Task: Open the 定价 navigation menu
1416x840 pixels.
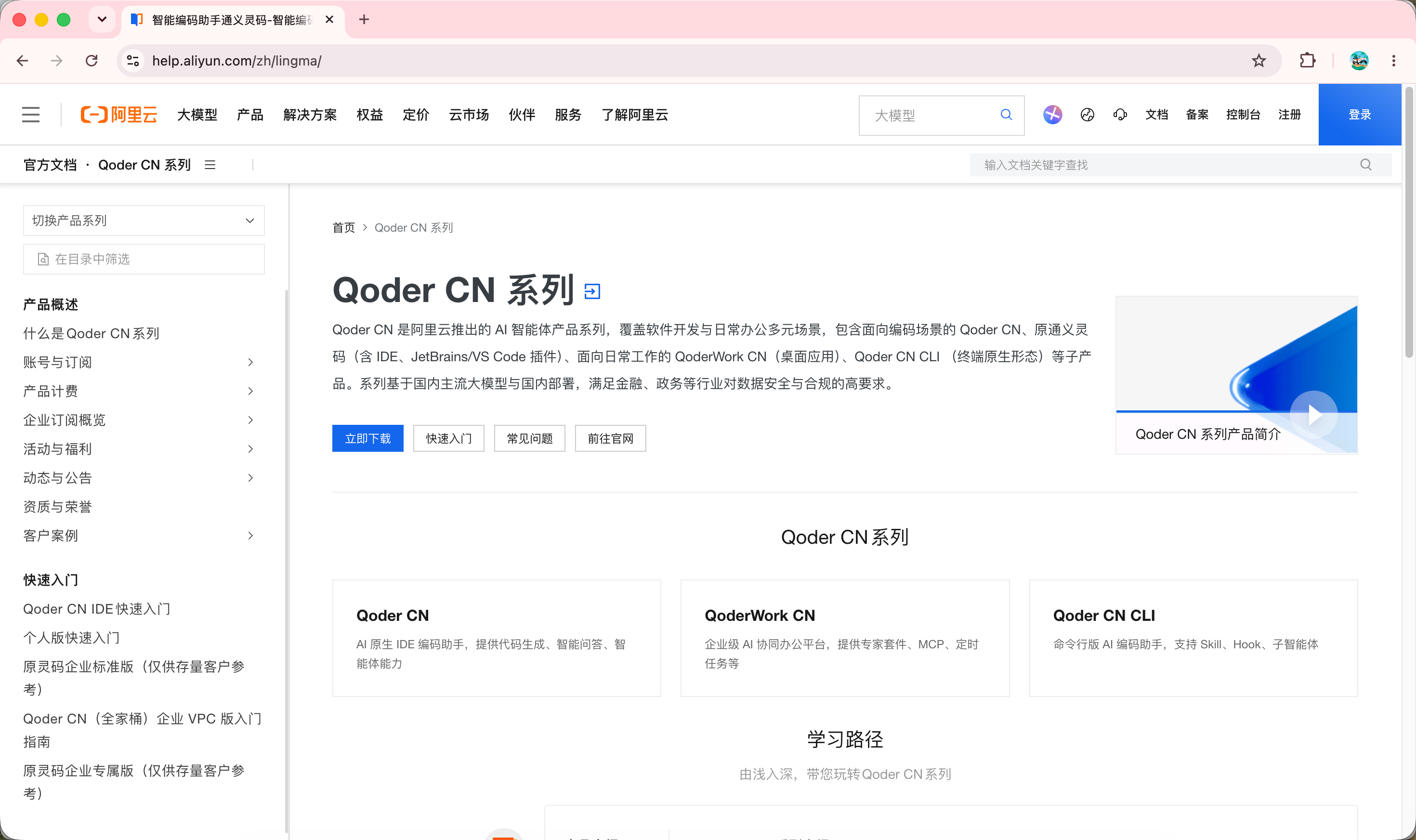Action: tap(416, 115)
